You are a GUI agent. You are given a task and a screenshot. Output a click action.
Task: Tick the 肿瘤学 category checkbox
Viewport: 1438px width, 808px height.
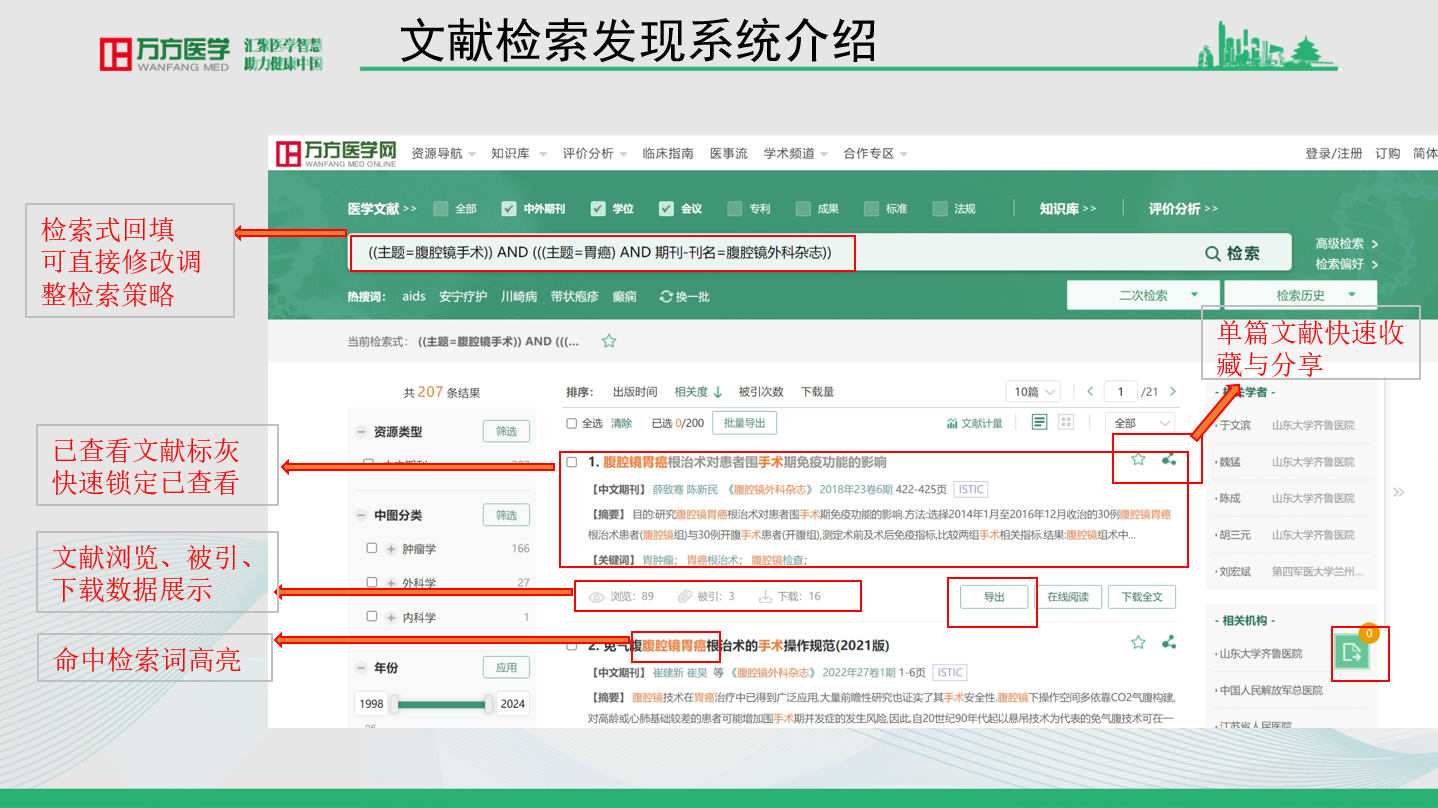[x=372, y=548]
